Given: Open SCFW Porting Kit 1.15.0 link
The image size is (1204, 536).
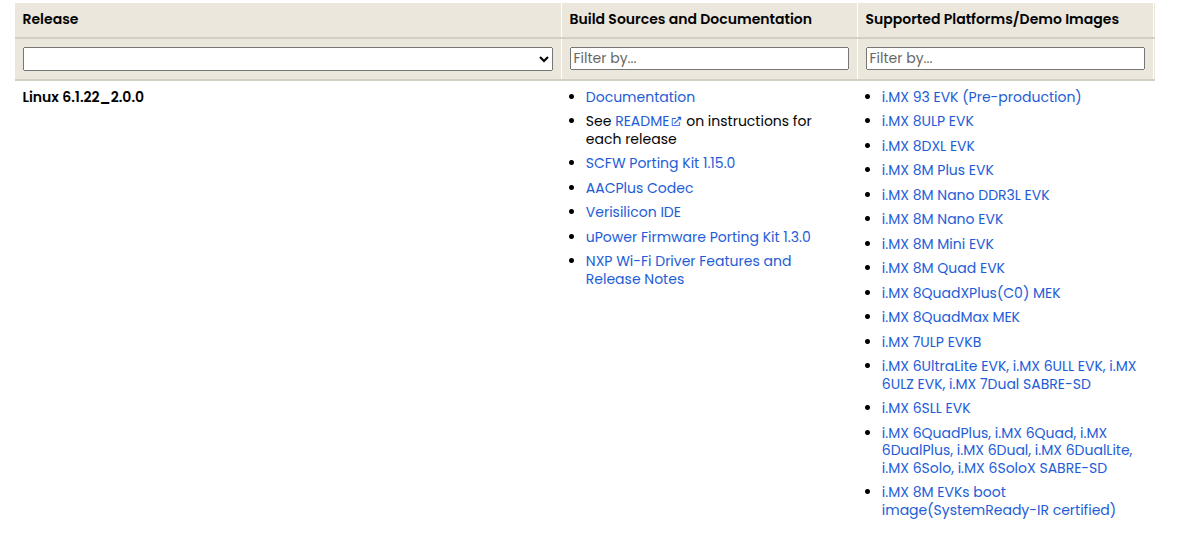Looking at the screenshot, I should (x=660, y=163).
